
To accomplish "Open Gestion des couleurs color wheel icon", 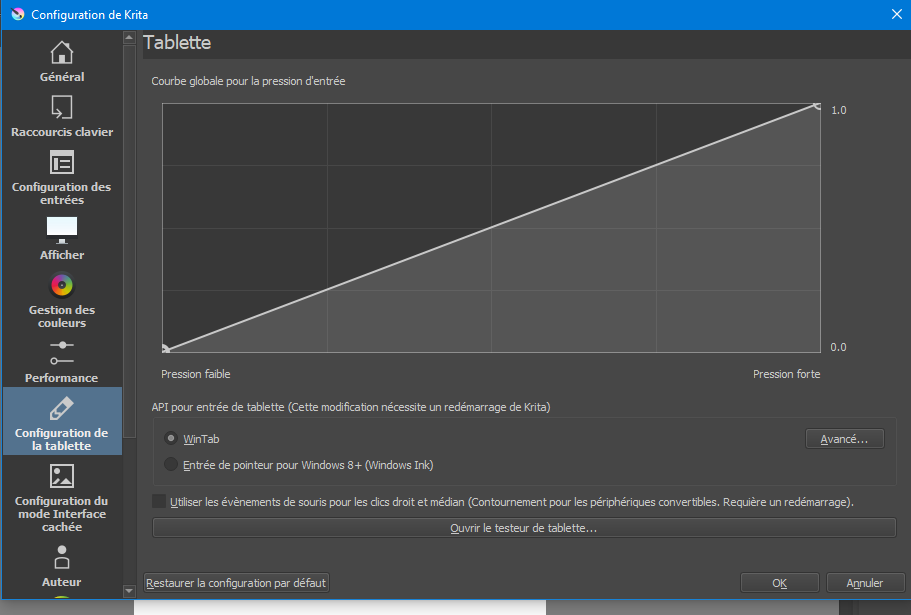I will point(62,285).
